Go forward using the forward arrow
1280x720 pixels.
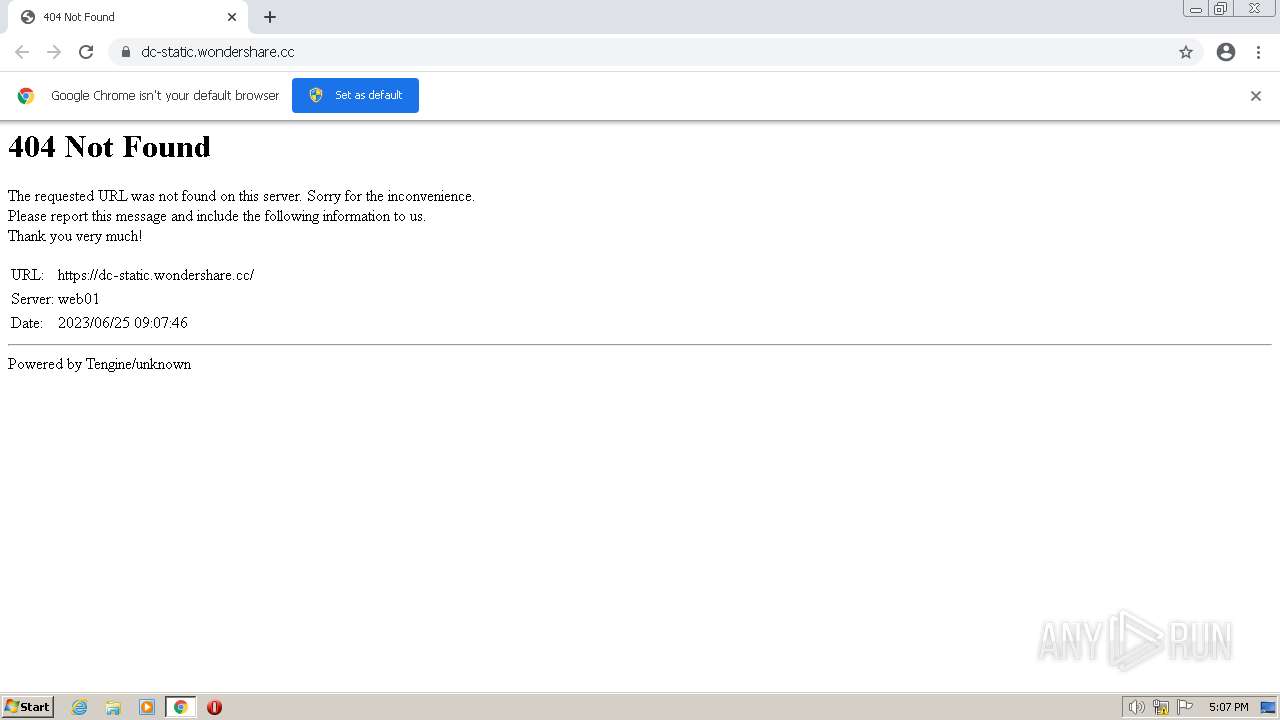[x=54, y=52]
